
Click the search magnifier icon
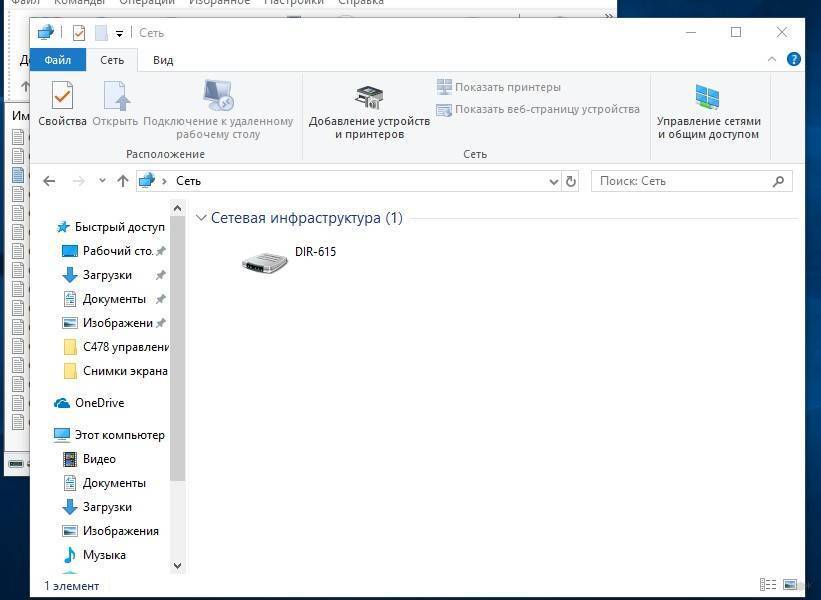click(779, 181)
